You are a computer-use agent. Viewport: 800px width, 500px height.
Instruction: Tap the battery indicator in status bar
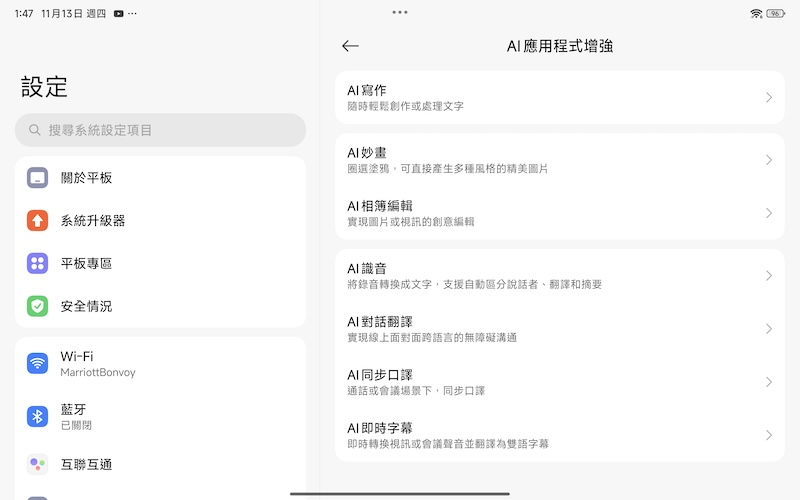(774, 13)
